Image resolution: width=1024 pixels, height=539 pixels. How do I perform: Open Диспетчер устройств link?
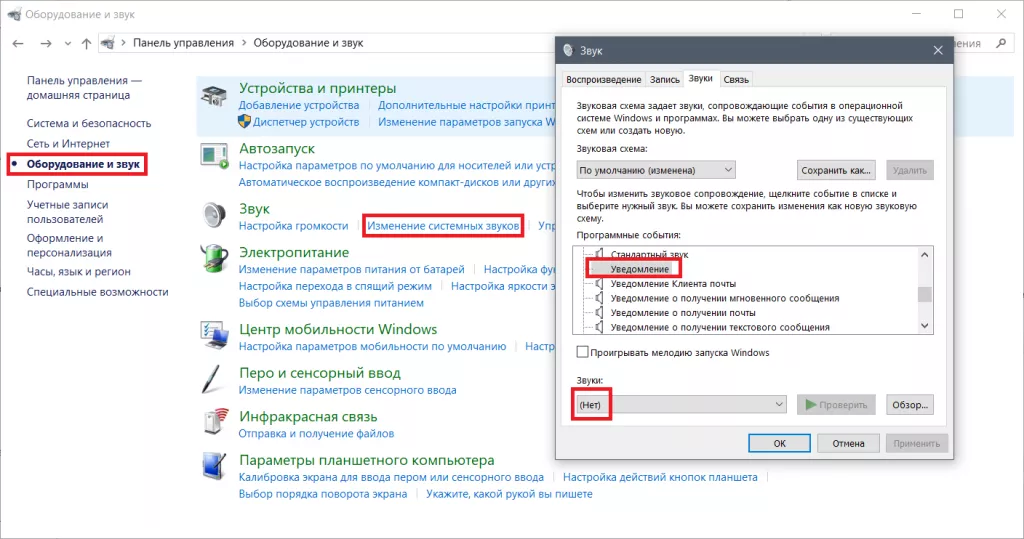[x=306, y=122]
